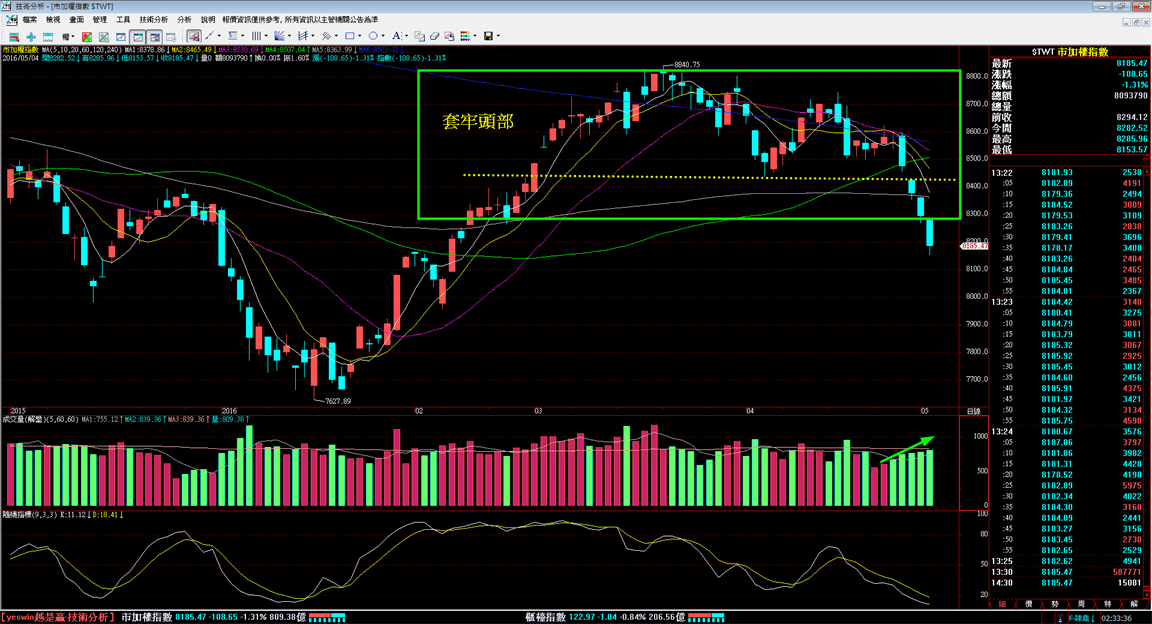Expand the horizontal levels tool dropdown arrow
The width and height of the screenshot is (1152, 624).
point(242,36)
